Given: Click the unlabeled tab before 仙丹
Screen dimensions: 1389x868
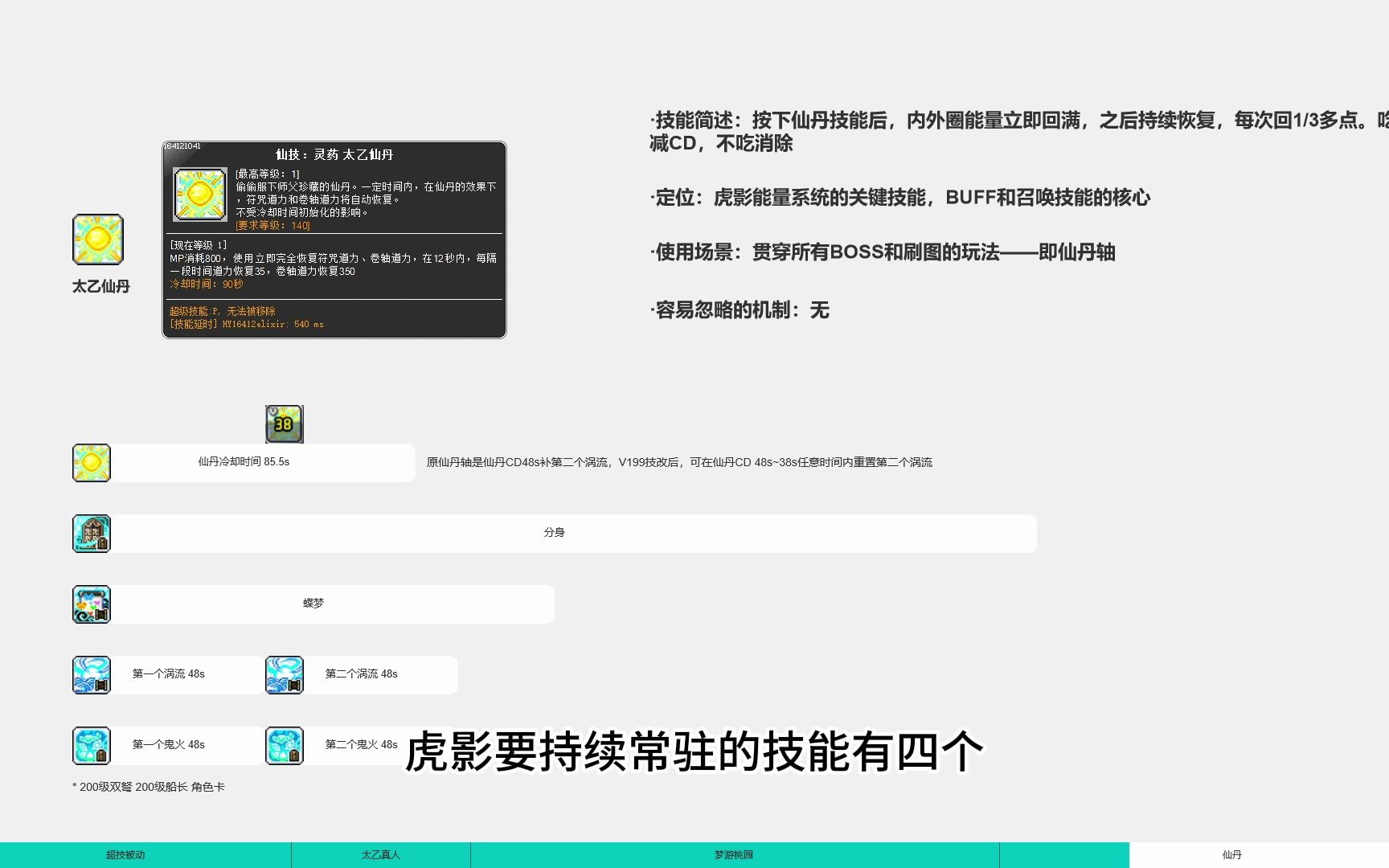Looking at the screenshot, I should click(1064, 855).
